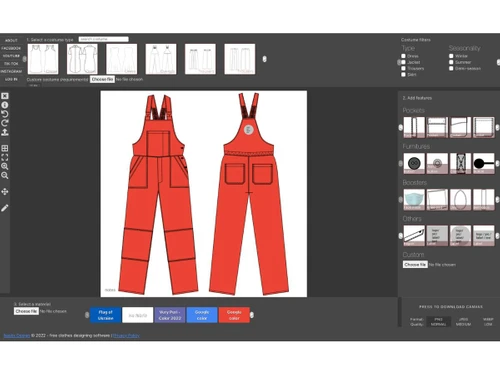This screenshot has height=375, width=500.
Task: Click the close X icon in left toolbar
Action: pyautogui.click(x=5, y=96)
